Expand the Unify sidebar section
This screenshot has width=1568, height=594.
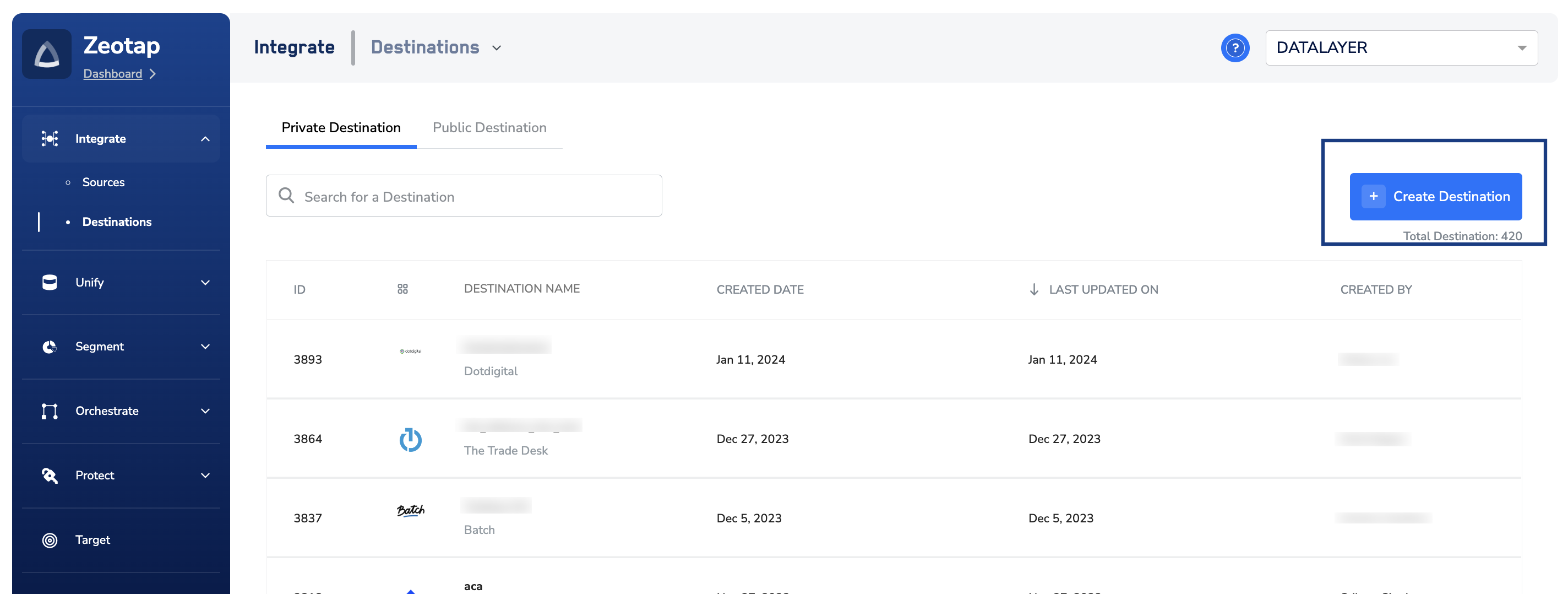pyautogui.click(x=205, y=283)
